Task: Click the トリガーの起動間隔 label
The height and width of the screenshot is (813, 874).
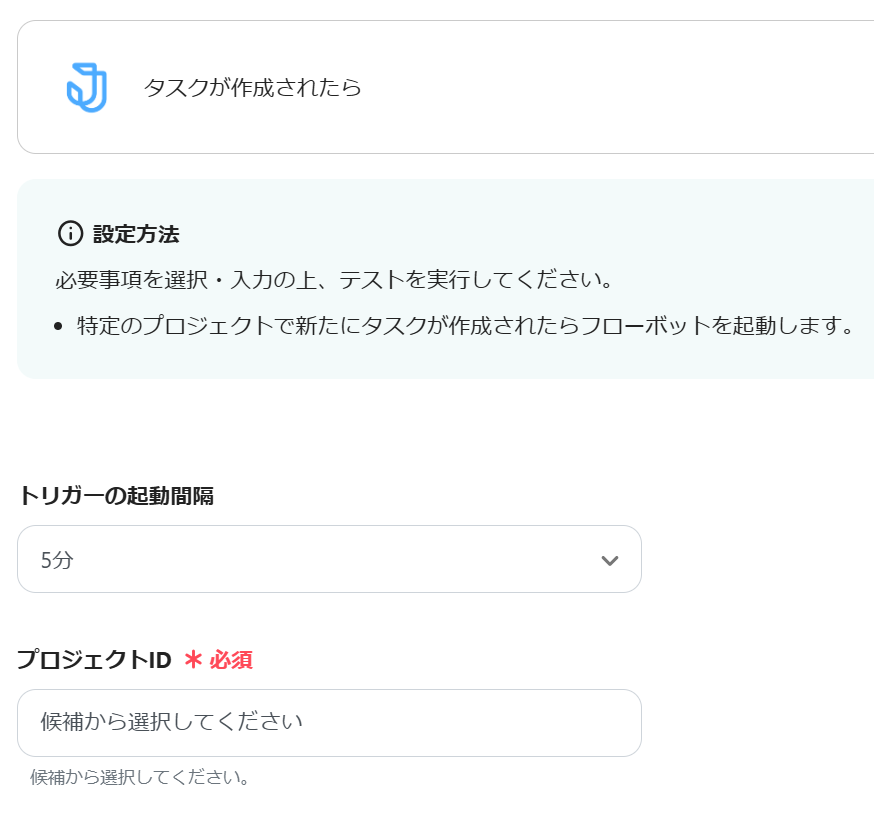Action: click(116, 495)
